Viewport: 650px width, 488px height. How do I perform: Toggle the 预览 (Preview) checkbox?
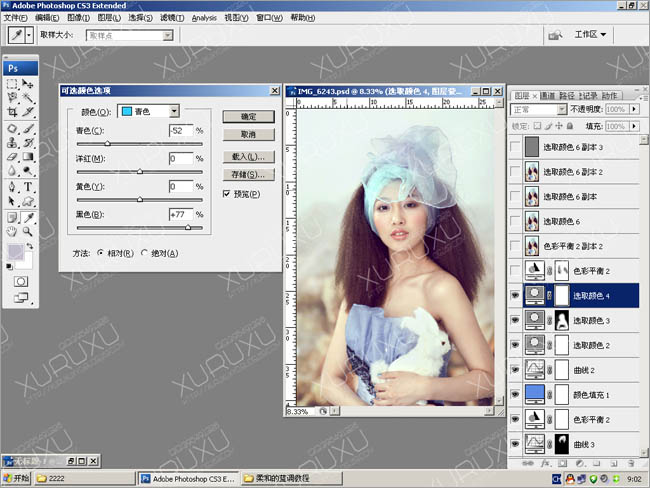pos(227,194)
